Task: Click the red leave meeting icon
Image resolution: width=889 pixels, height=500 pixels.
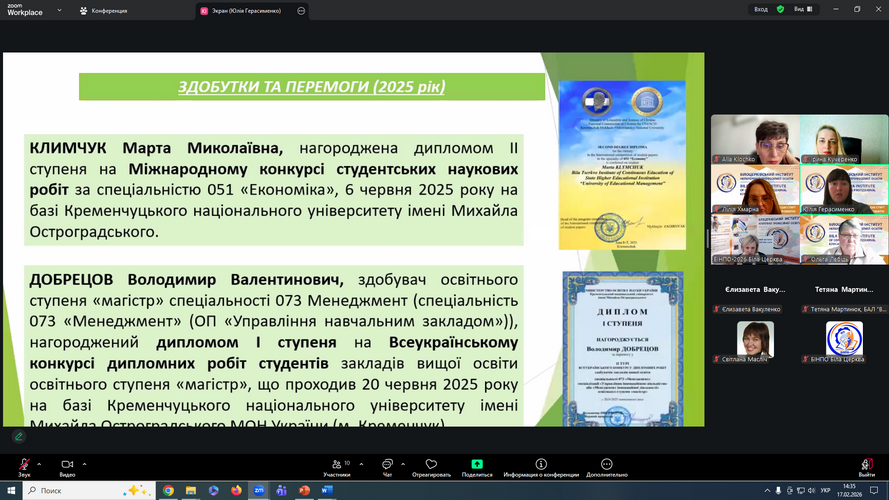Action: pos(866,466)
